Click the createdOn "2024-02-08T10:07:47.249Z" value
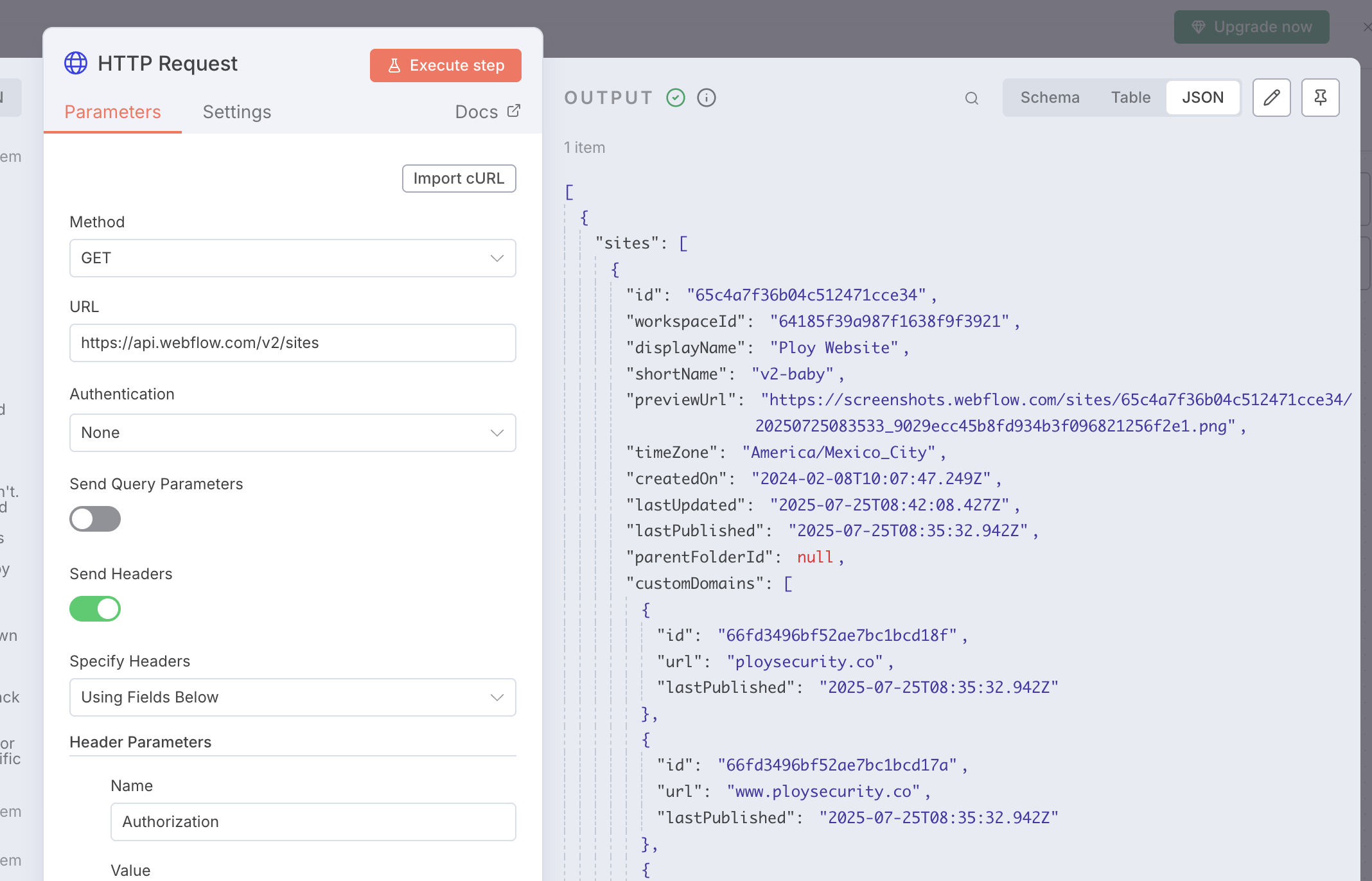Screen dimensions: 1372x881 point(872,479)
